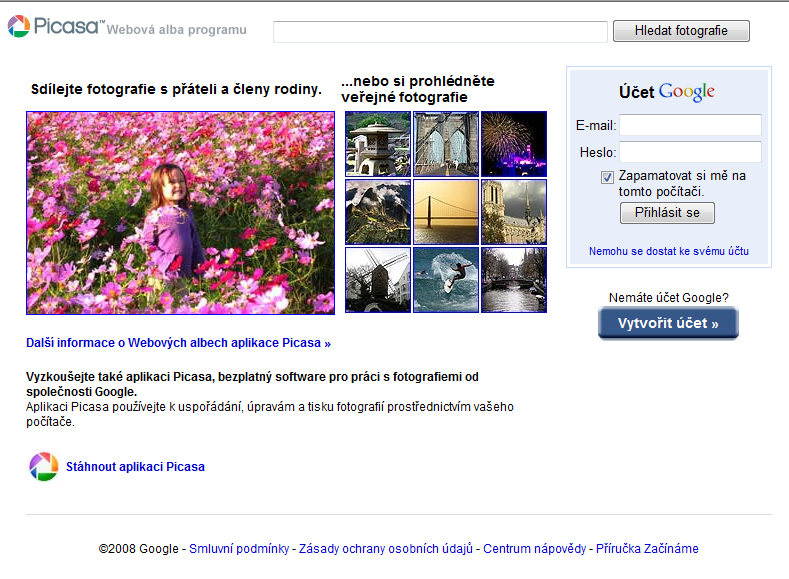Screen dimensions: 789x579
Task: Click the Picasa icon beside the download link
Action: click(x=44, y=466)
